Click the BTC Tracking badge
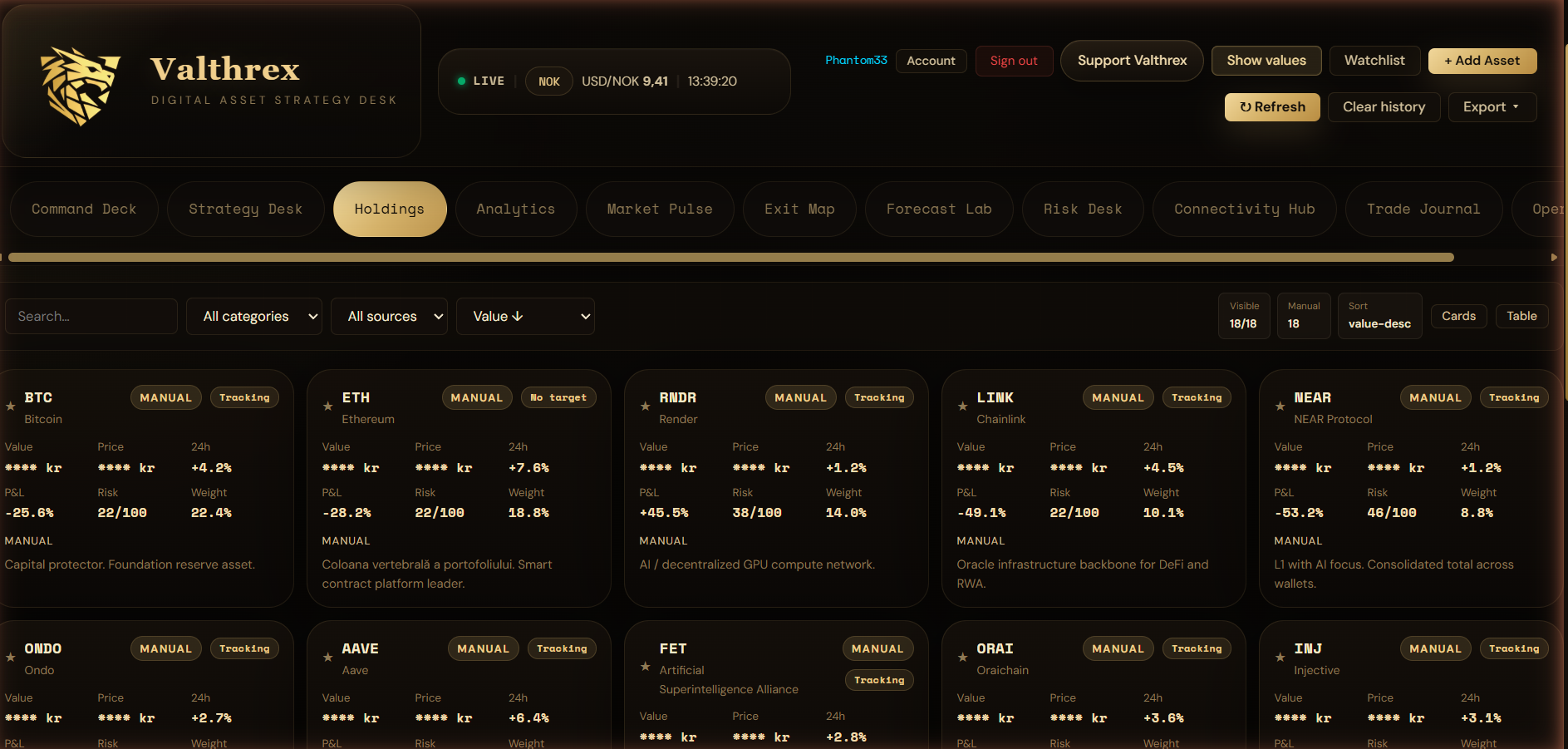Screen dimensions: 1568x749 click(244, 397)
